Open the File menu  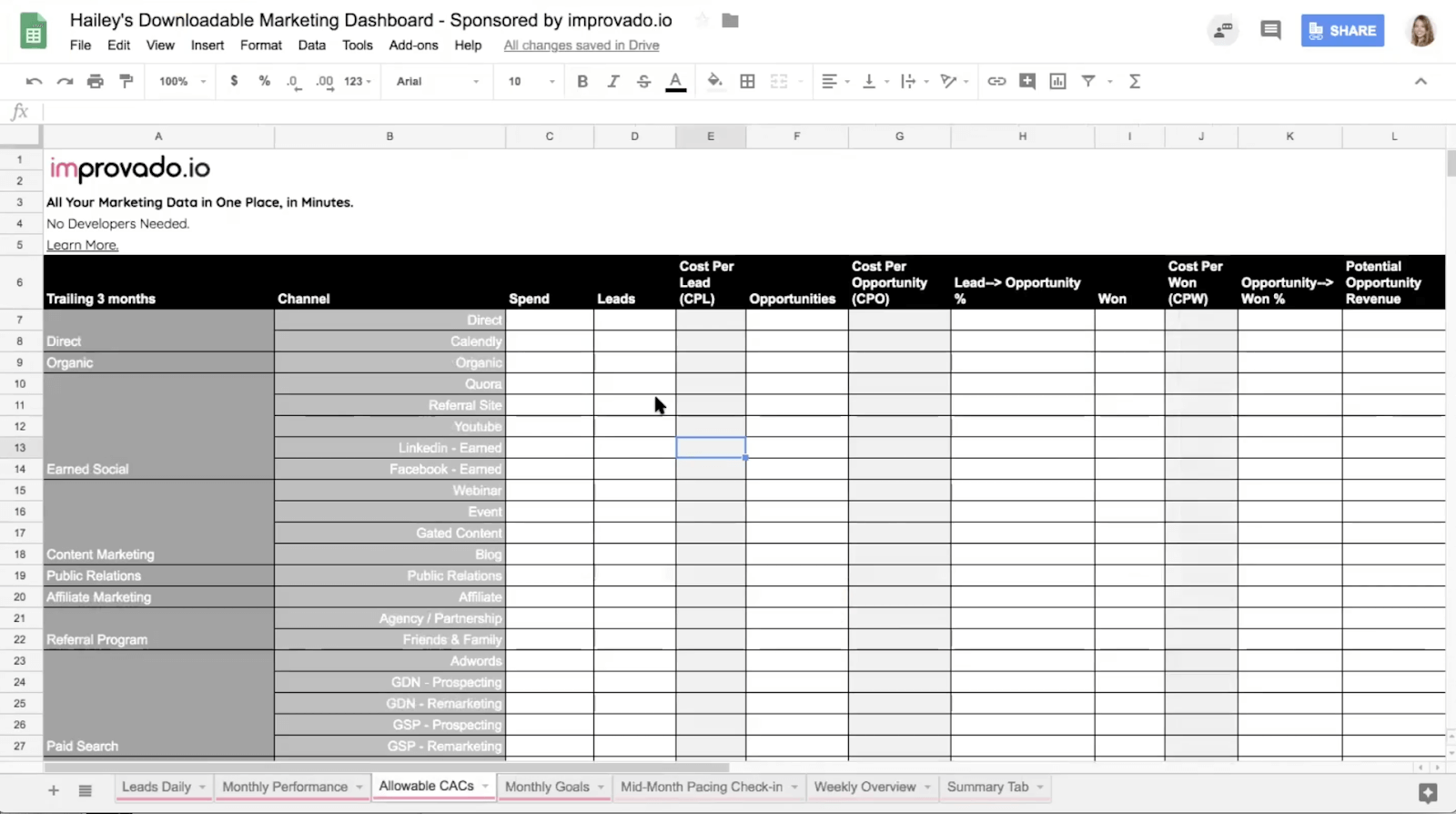(x=80, y=45)
